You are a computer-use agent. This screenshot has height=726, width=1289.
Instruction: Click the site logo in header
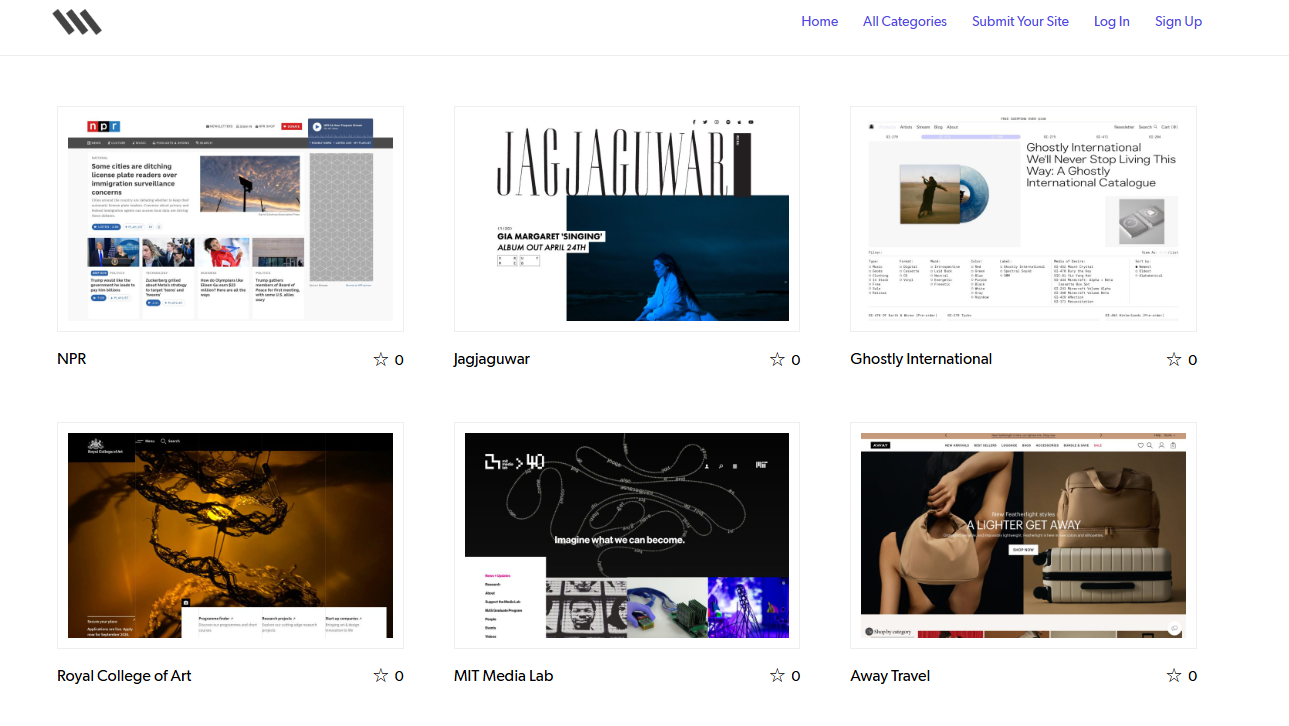pos(77,22)
